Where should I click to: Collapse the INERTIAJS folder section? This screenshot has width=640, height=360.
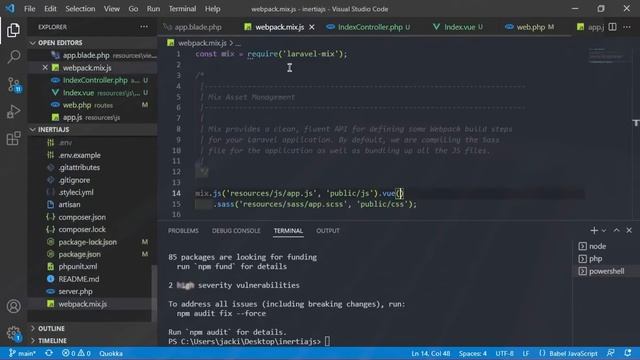click(92, 129)
